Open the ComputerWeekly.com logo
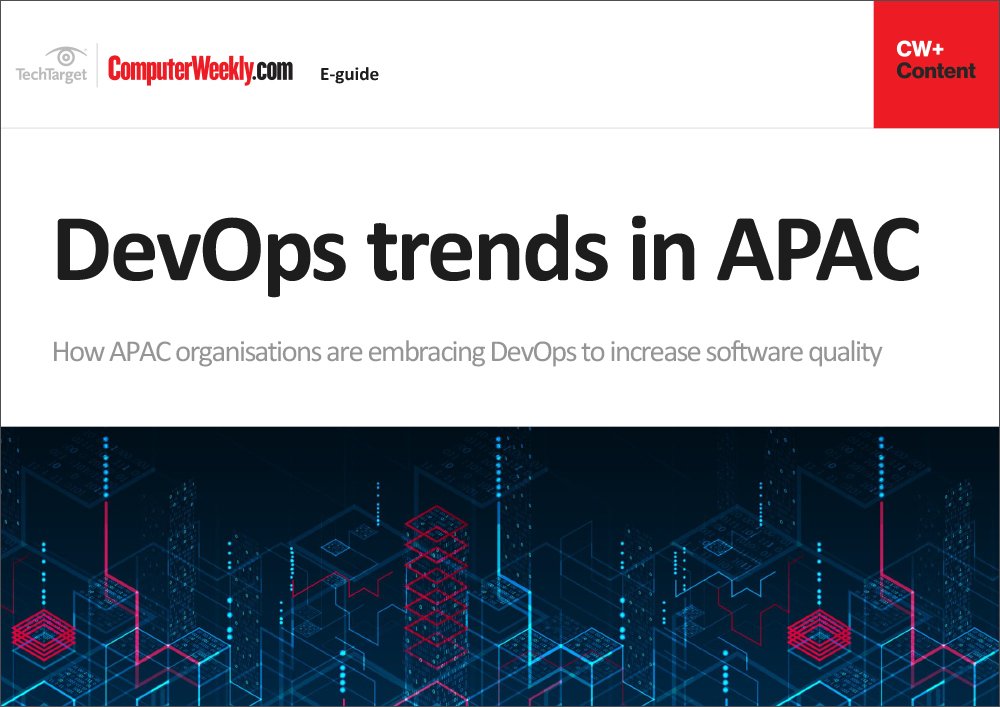1000x707 pixels. coord(200,69)
